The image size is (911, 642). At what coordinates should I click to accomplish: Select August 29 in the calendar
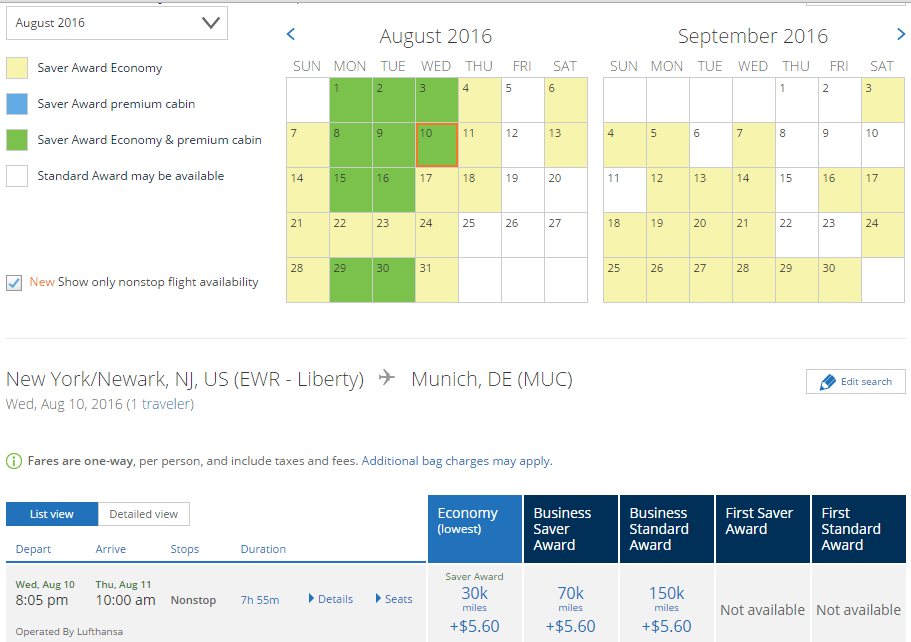click(351, 280)
